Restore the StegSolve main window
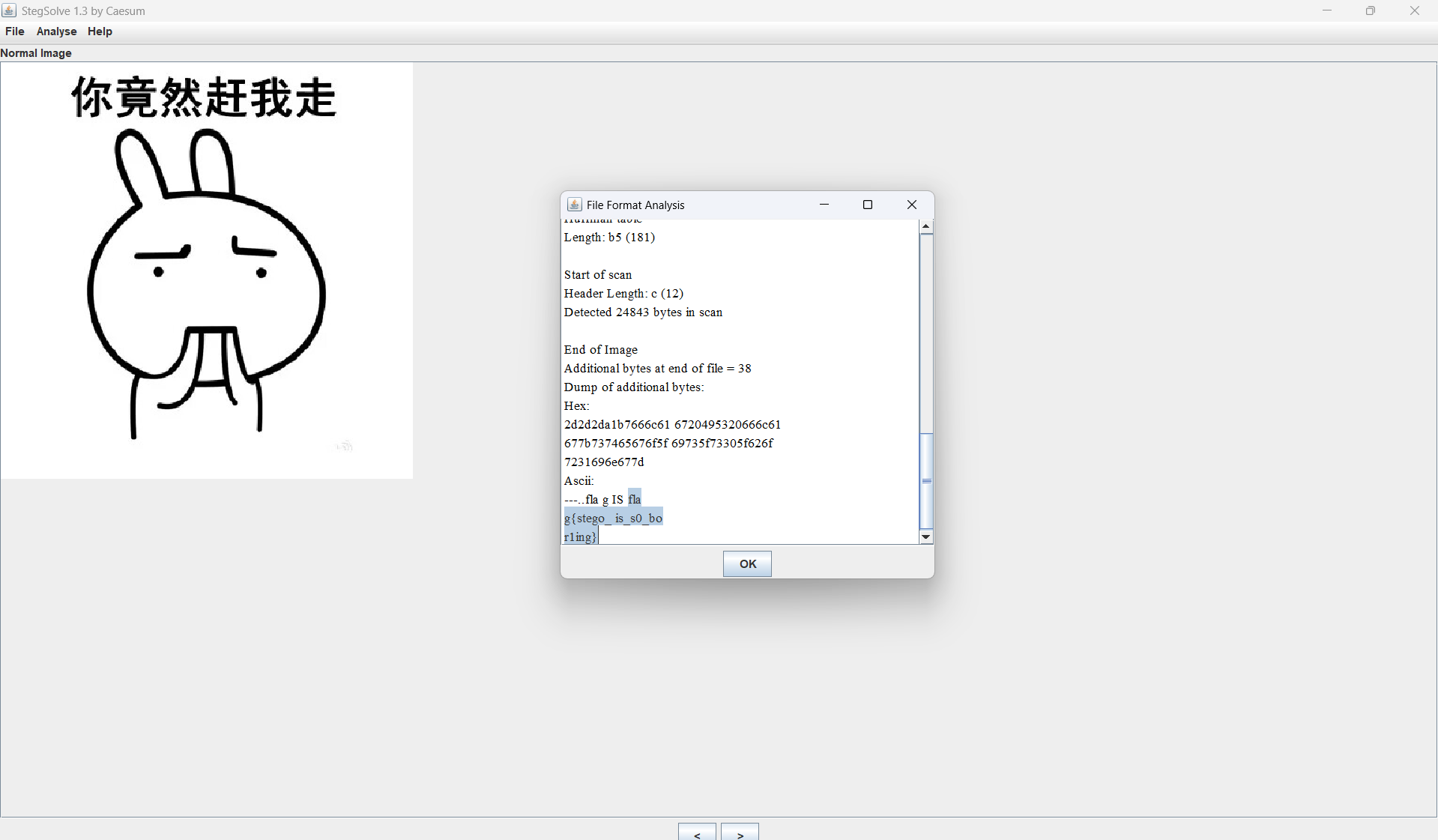Image resolution: width=1438 pixels, height=840 pixels. click(x=1371, y=10)
